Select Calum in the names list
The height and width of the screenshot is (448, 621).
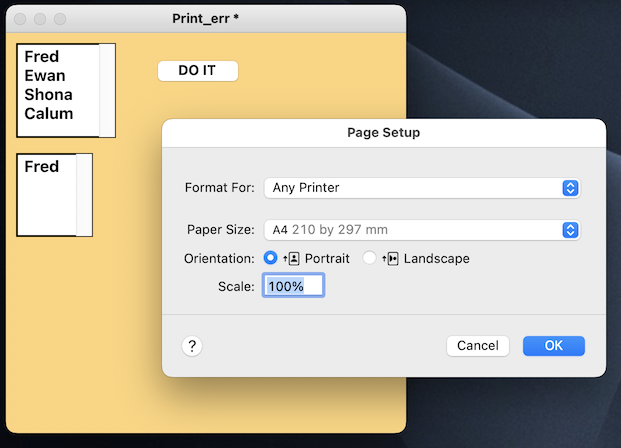(x=48, y=114)
